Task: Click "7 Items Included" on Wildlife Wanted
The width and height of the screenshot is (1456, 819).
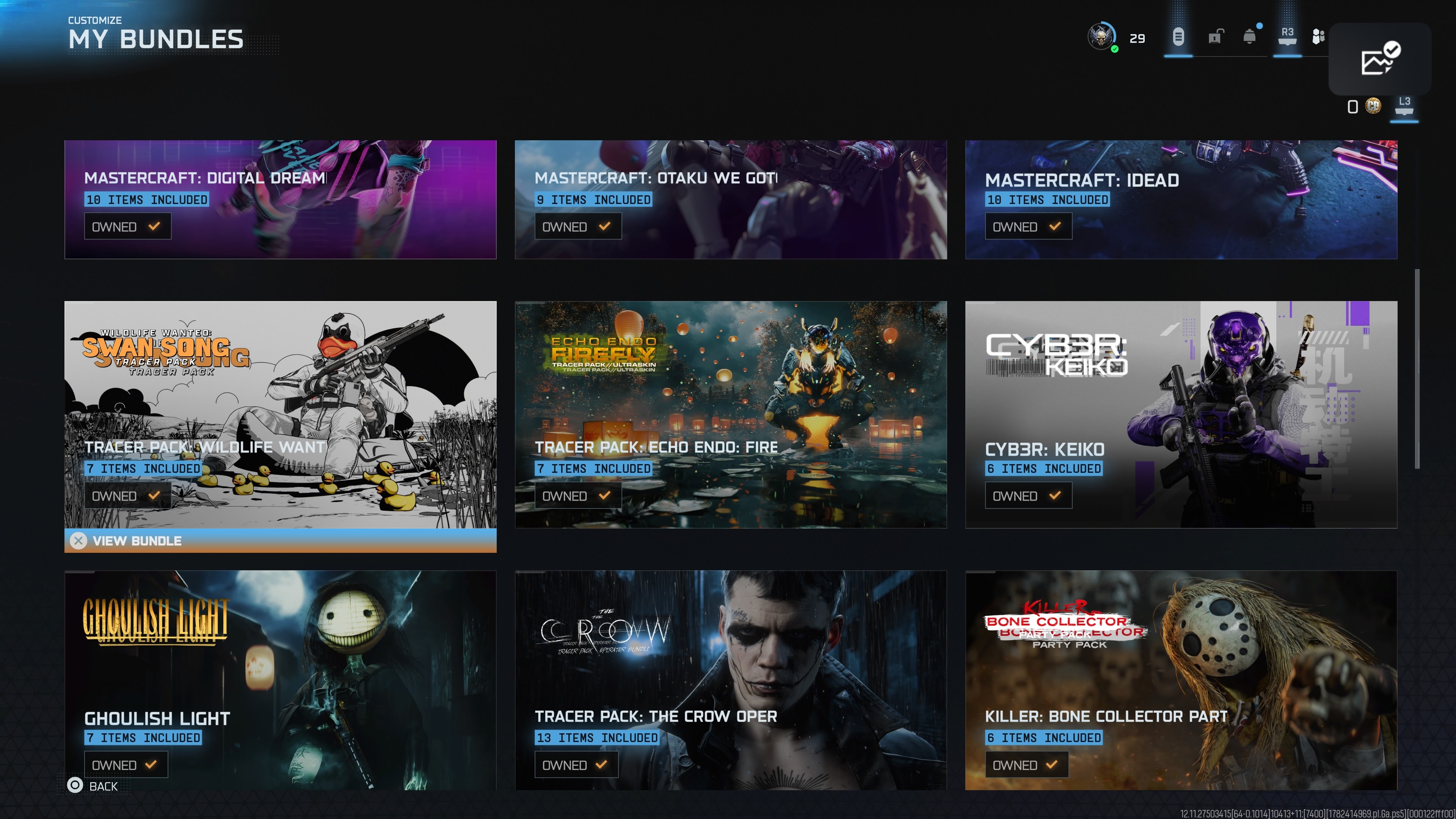Action: [143, 469]
